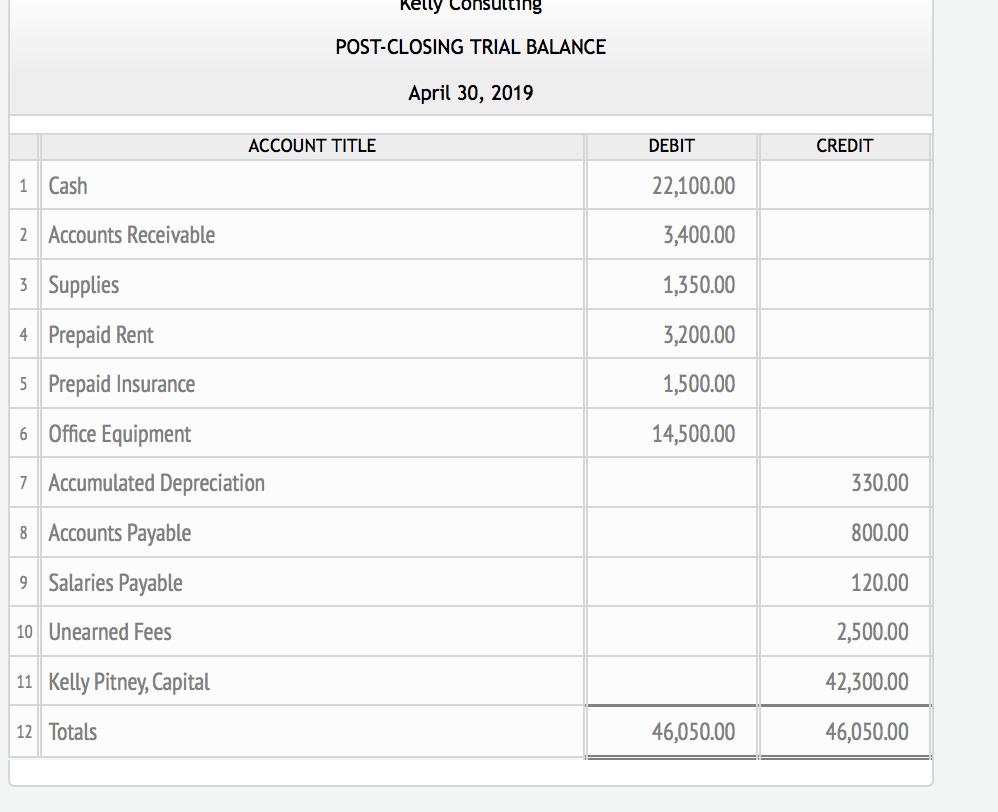Click the Office Equipment debit 14,500.00

[693, 434]
